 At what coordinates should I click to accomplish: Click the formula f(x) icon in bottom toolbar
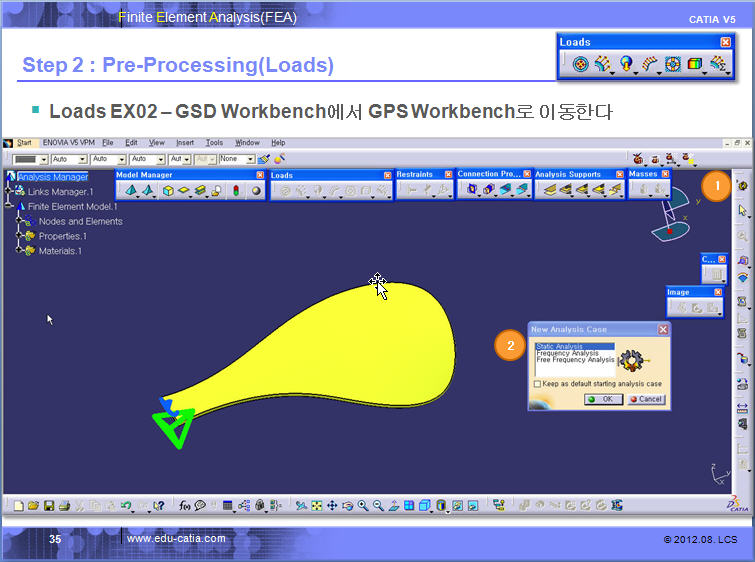[186, 506]
